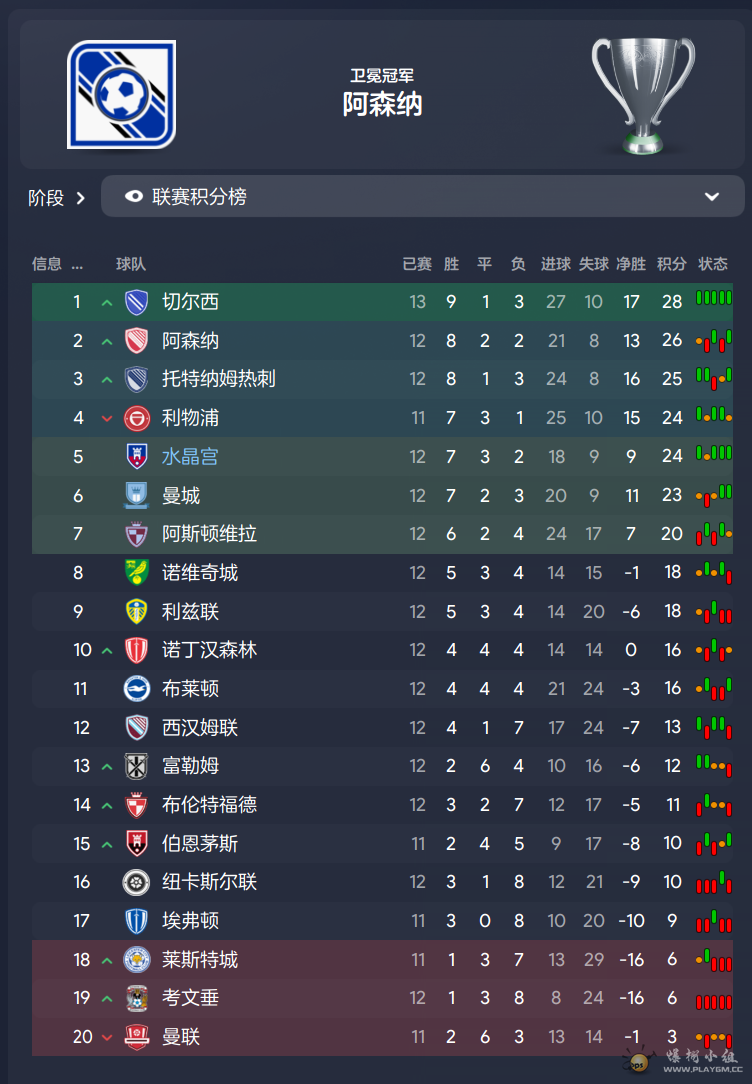This screenshot has width=752, height=1084.
Task: Open the 信息 column ellipsis menu
Action: 77,264
